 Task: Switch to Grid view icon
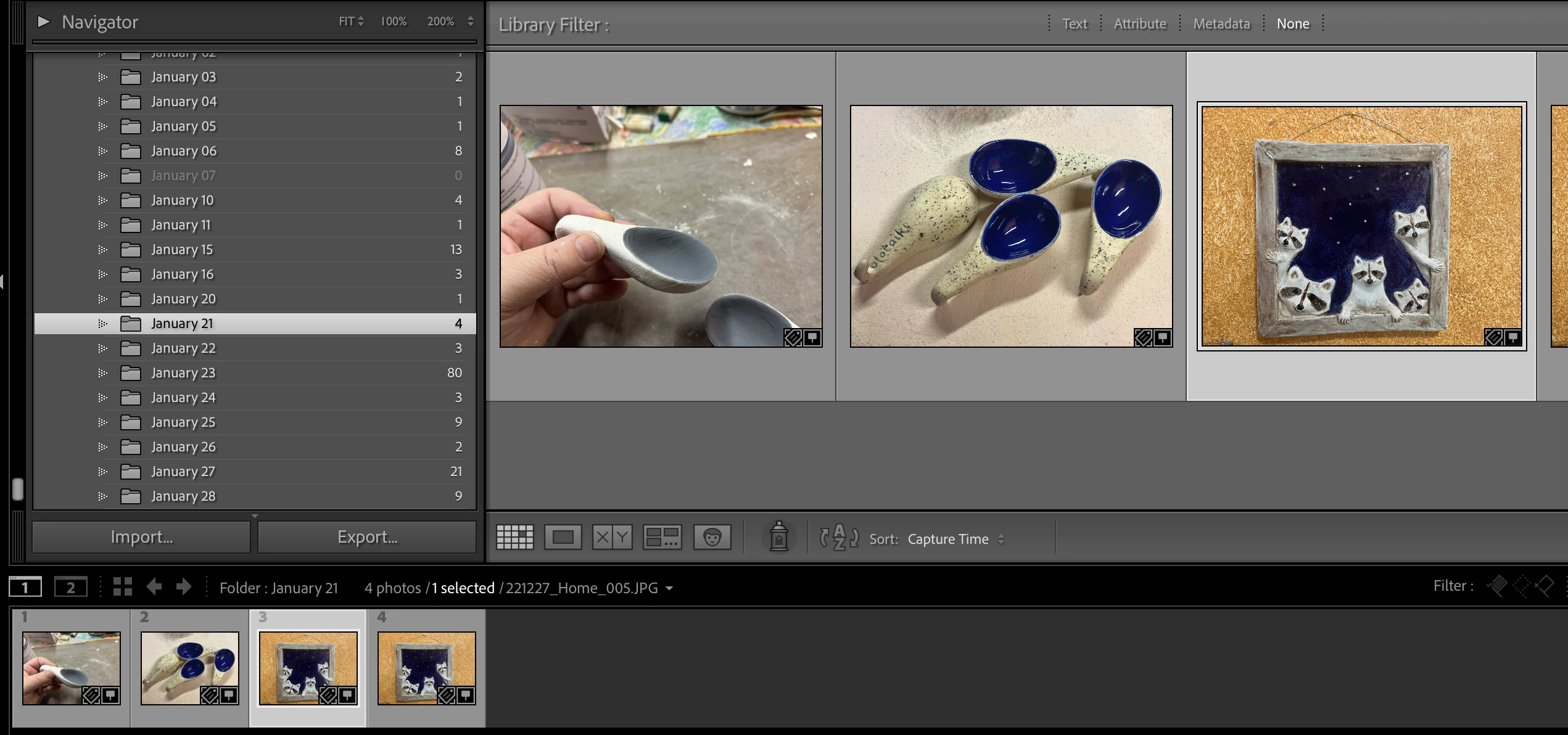click(514, 537)
